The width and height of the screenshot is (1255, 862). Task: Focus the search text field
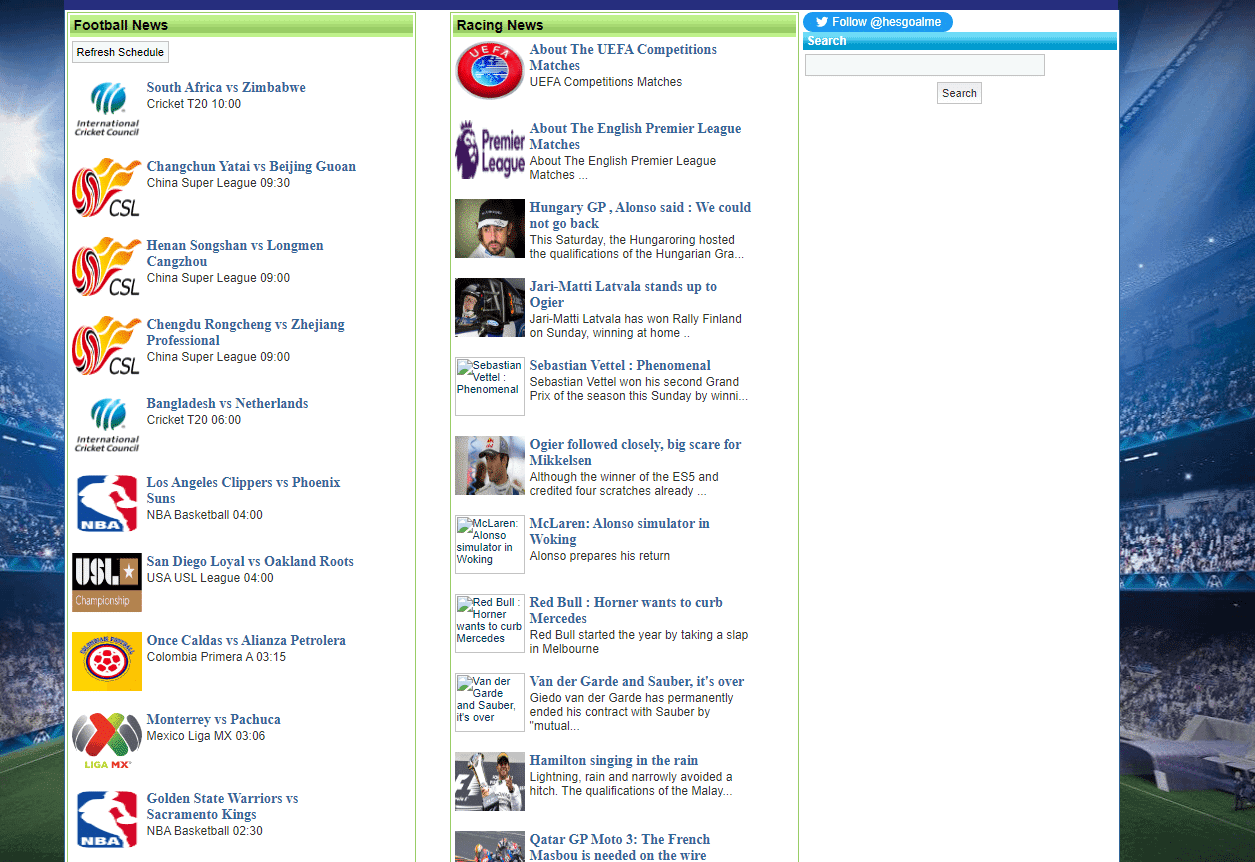click(x=924, y=66)
